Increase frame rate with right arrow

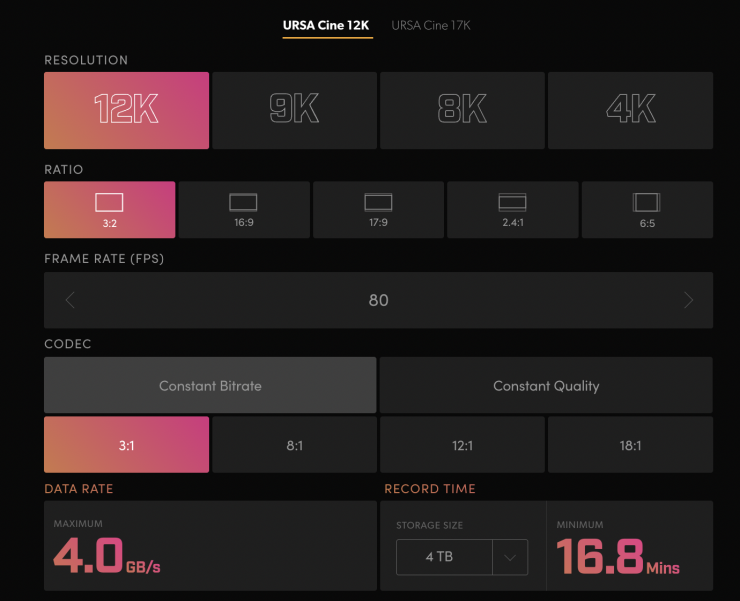[x=688, y=300]
